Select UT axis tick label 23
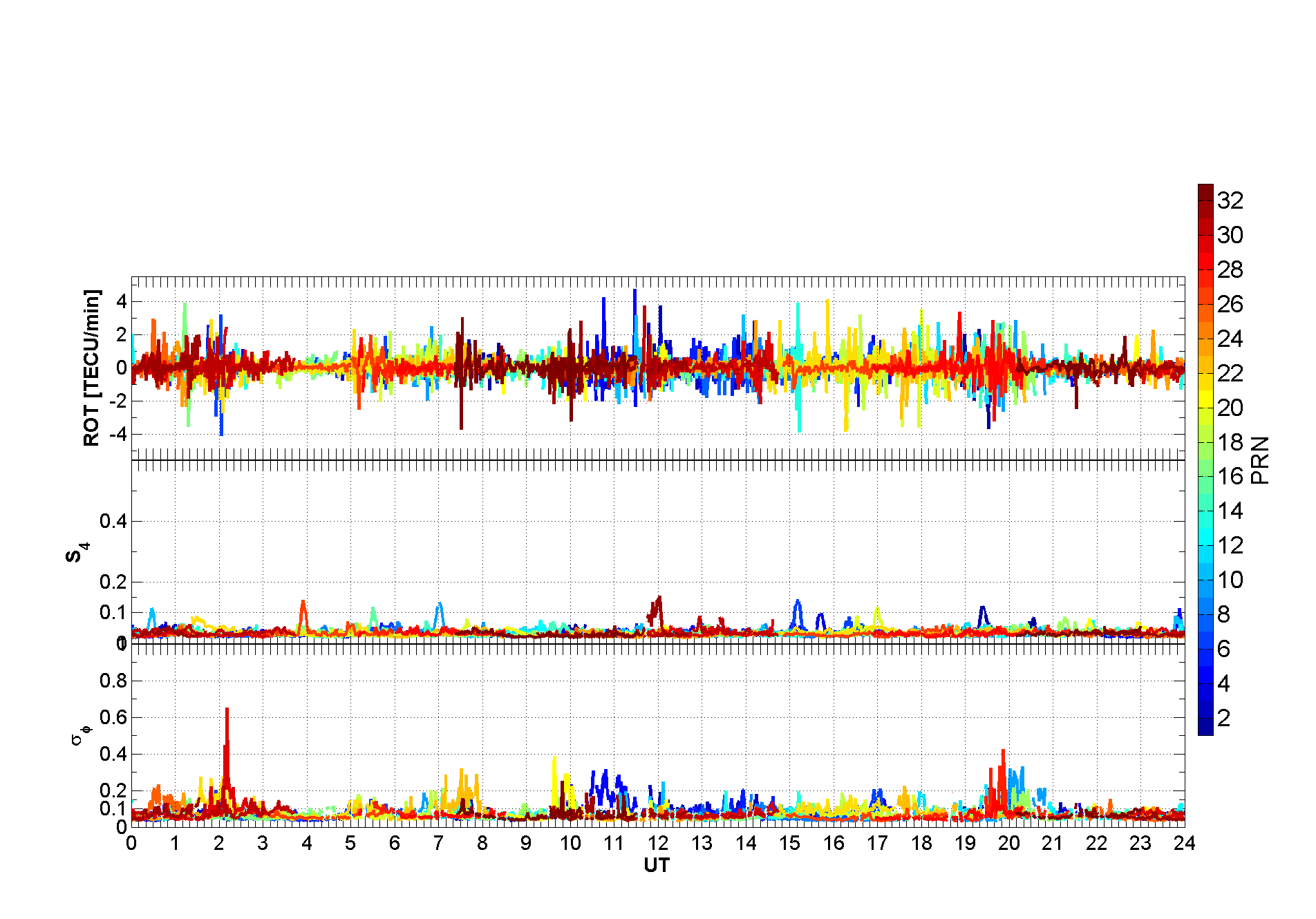The height and width of the screenshot is (919, 1316). tap(1140, 843)
